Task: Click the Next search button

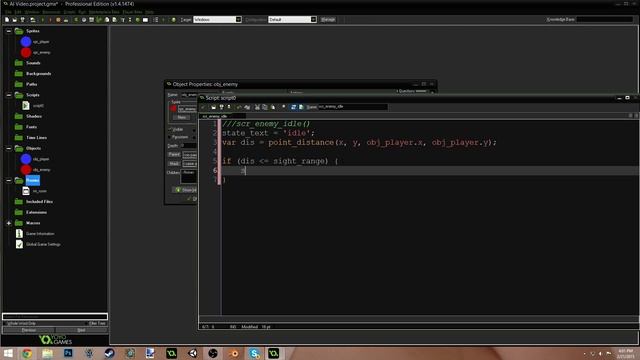Action: point(81,330)
